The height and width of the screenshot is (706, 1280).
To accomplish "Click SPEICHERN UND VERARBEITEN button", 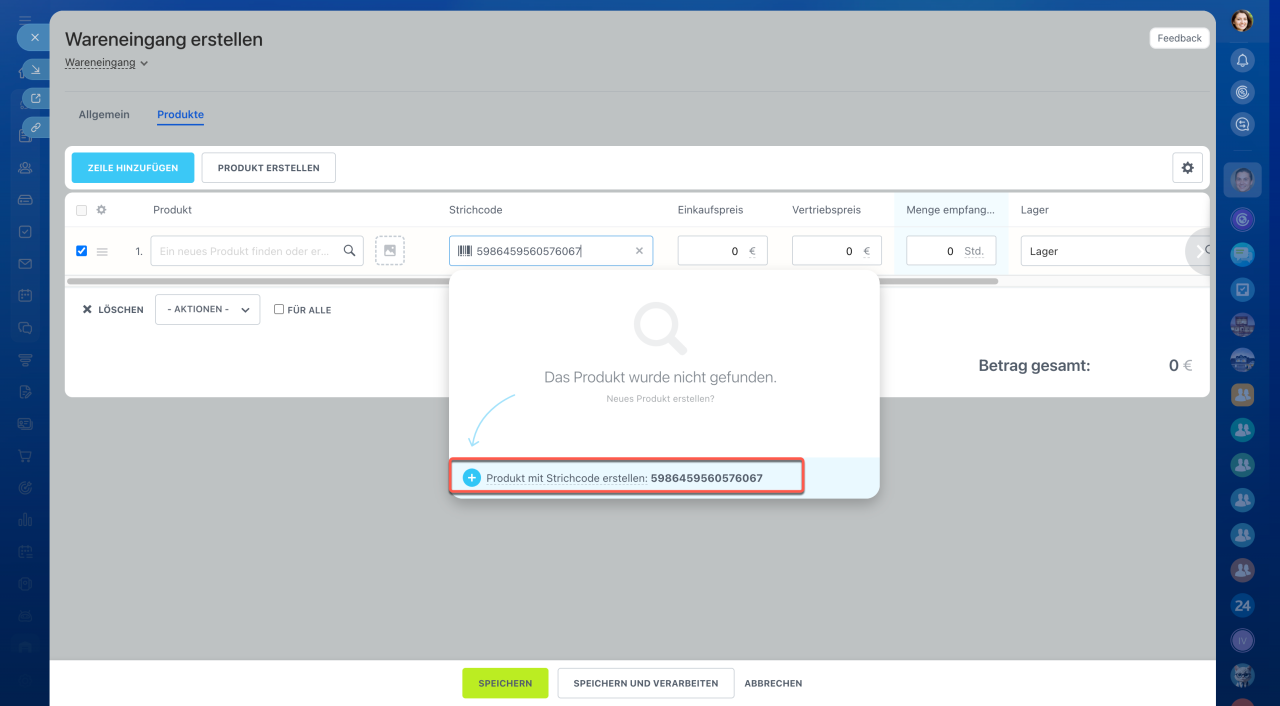I will coord(645,683).
